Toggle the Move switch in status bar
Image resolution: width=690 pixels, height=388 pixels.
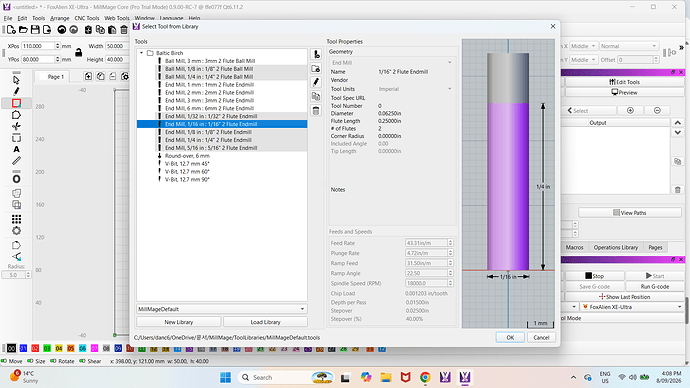click(x=4, y=361)
